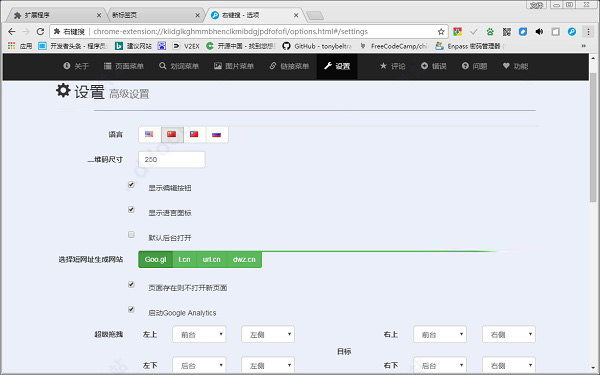Open the 开源中国 bookmark
The image size is (600, 375).
click(241, 46)
